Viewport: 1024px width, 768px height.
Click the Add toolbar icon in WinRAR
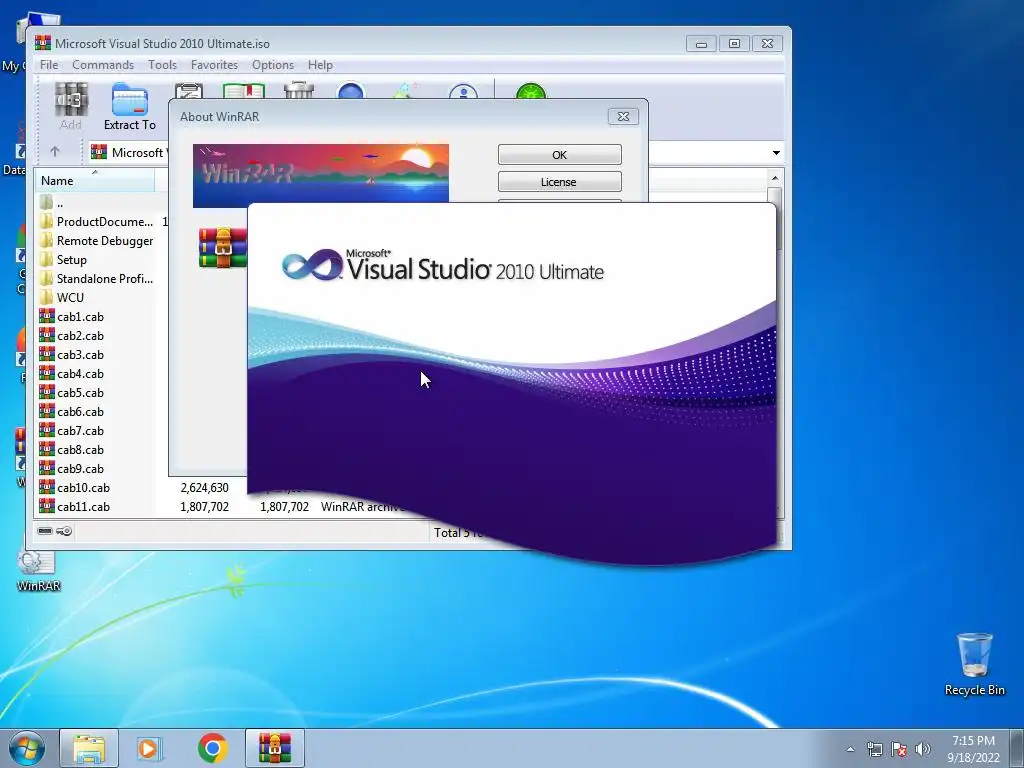(71, 100)
